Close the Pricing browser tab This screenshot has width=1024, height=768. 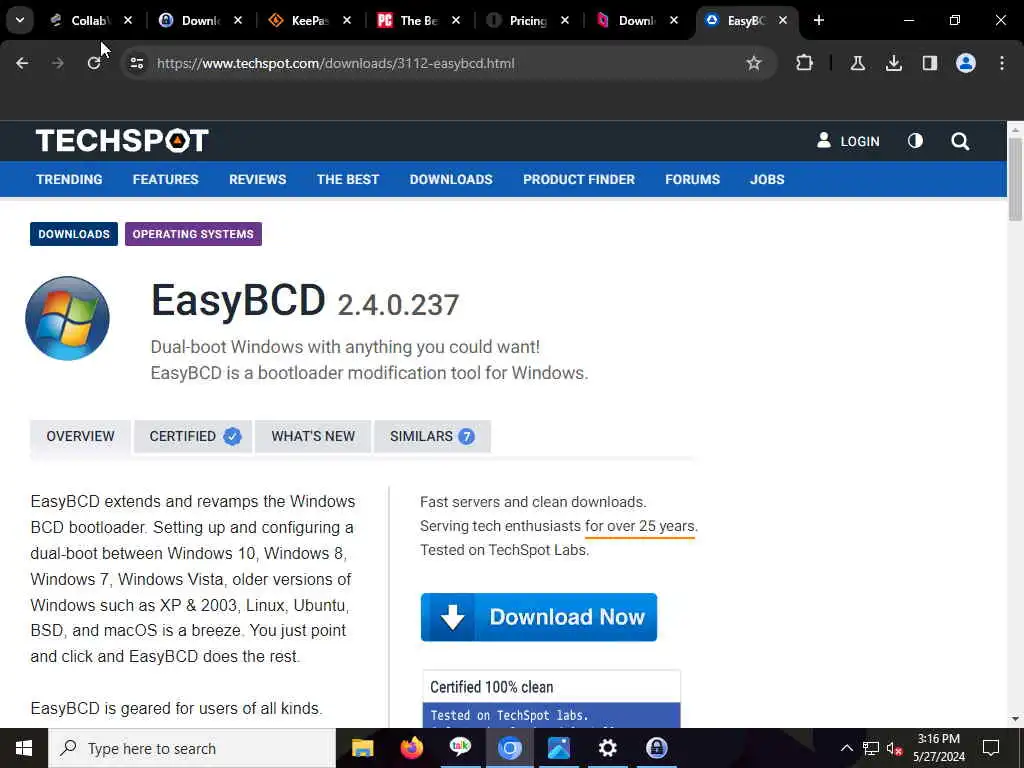pyautogui.click(x=565, y=20)
